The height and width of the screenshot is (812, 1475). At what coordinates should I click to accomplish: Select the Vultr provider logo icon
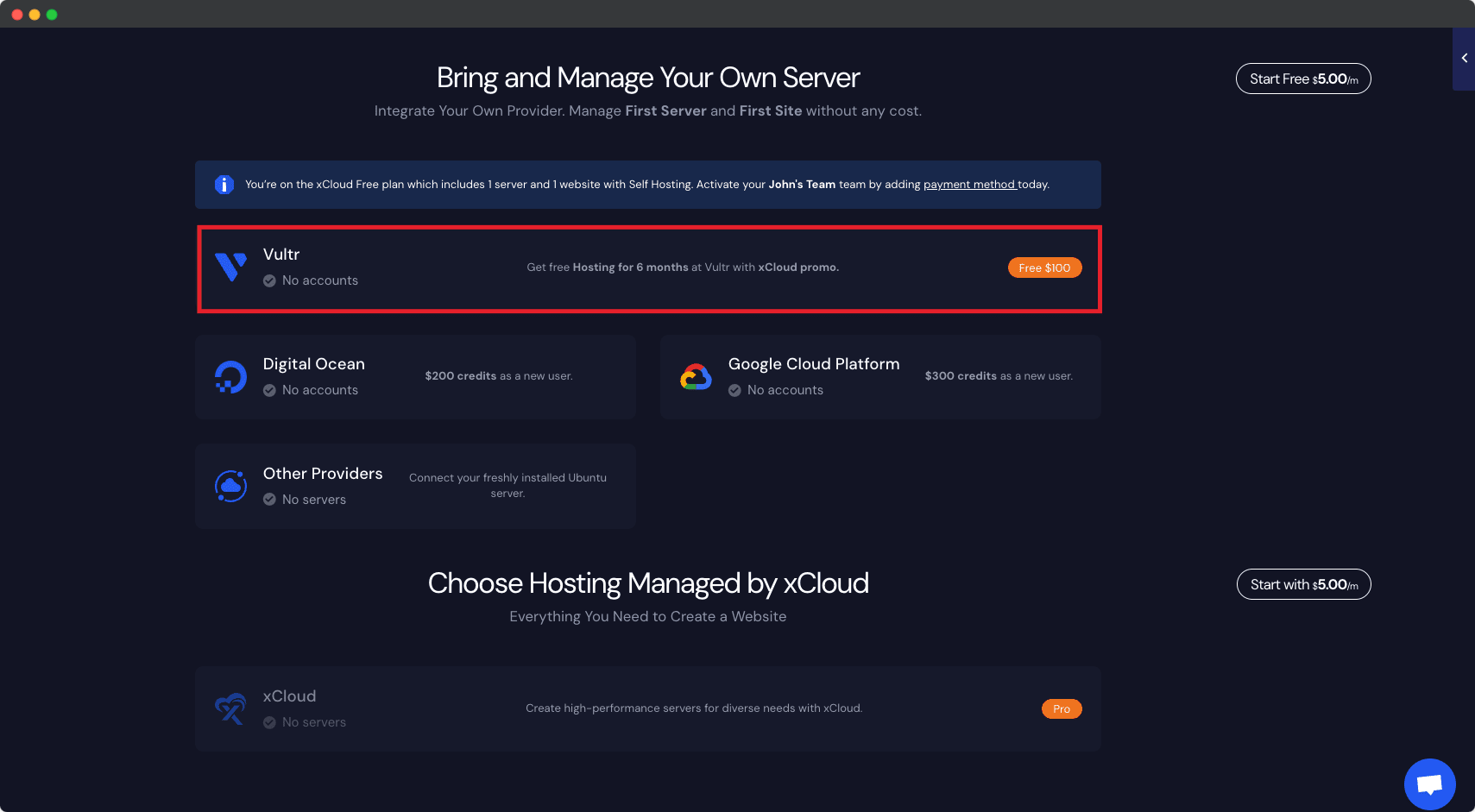pos(230,268)
